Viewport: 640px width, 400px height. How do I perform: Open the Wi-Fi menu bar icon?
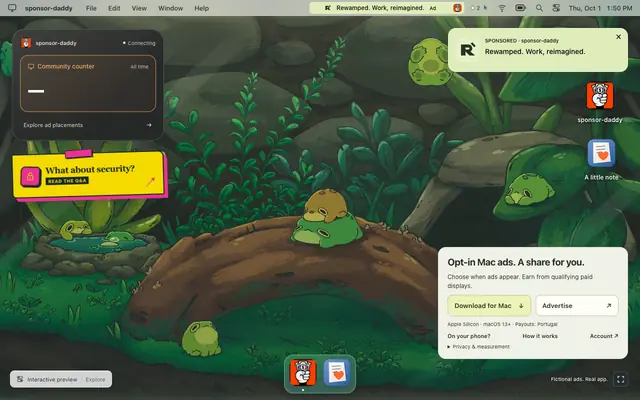coord(502,8)
